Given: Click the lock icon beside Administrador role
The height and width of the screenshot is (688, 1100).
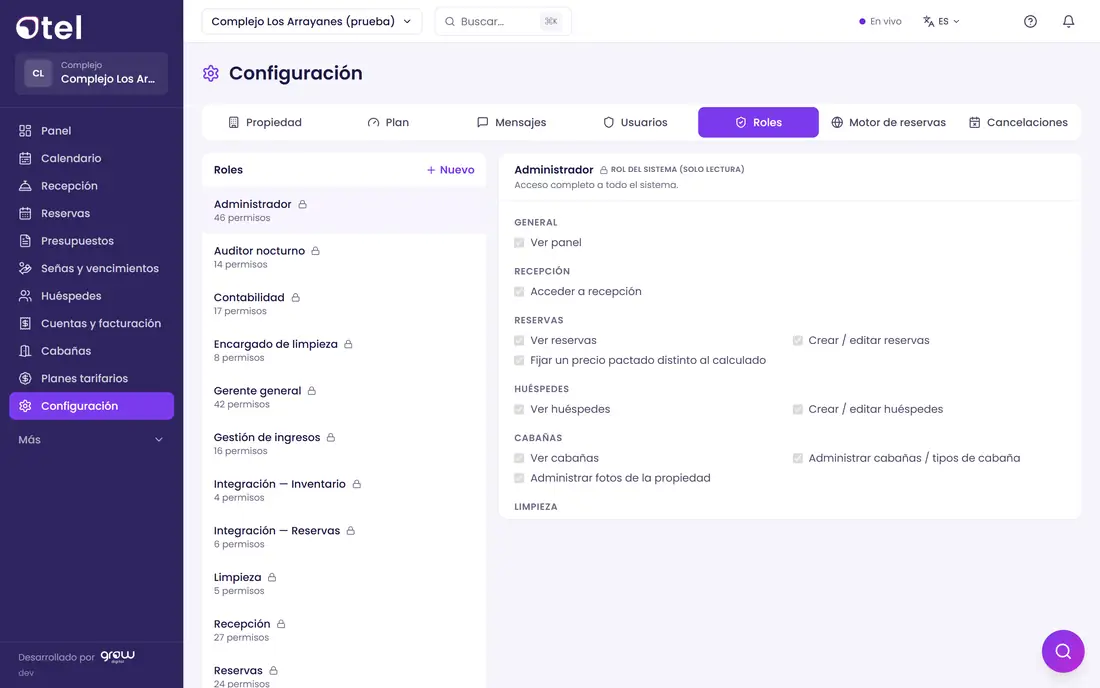Looking at the screenshot, I should pos(302,204).
